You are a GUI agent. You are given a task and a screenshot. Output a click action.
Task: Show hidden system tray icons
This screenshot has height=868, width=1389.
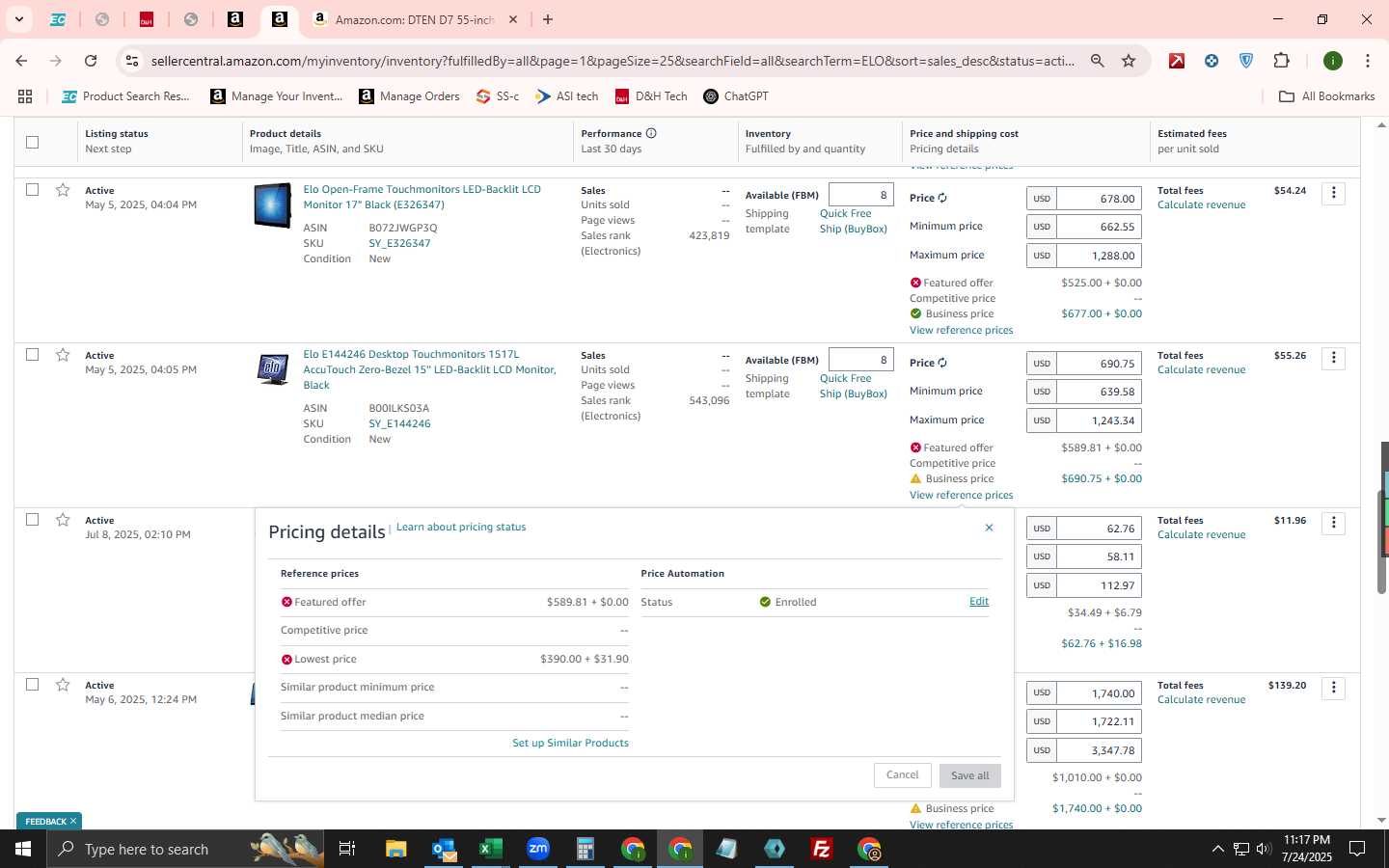click(x=1217, y=849)
